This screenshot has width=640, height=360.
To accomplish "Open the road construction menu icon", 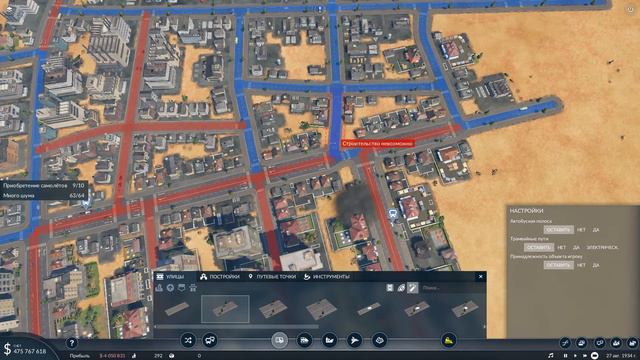I will pyautogui.click(x=280, y=340).
